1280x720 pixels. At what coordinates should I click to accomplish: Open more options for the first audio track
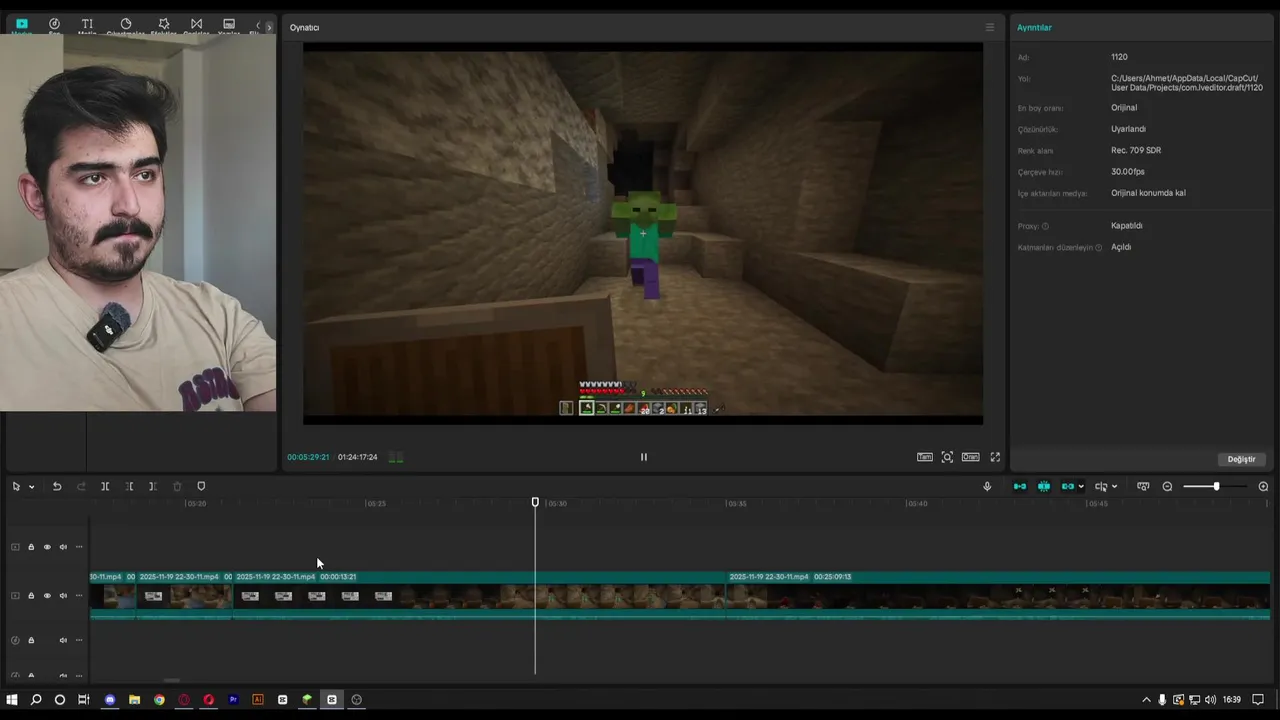(79, 641)
